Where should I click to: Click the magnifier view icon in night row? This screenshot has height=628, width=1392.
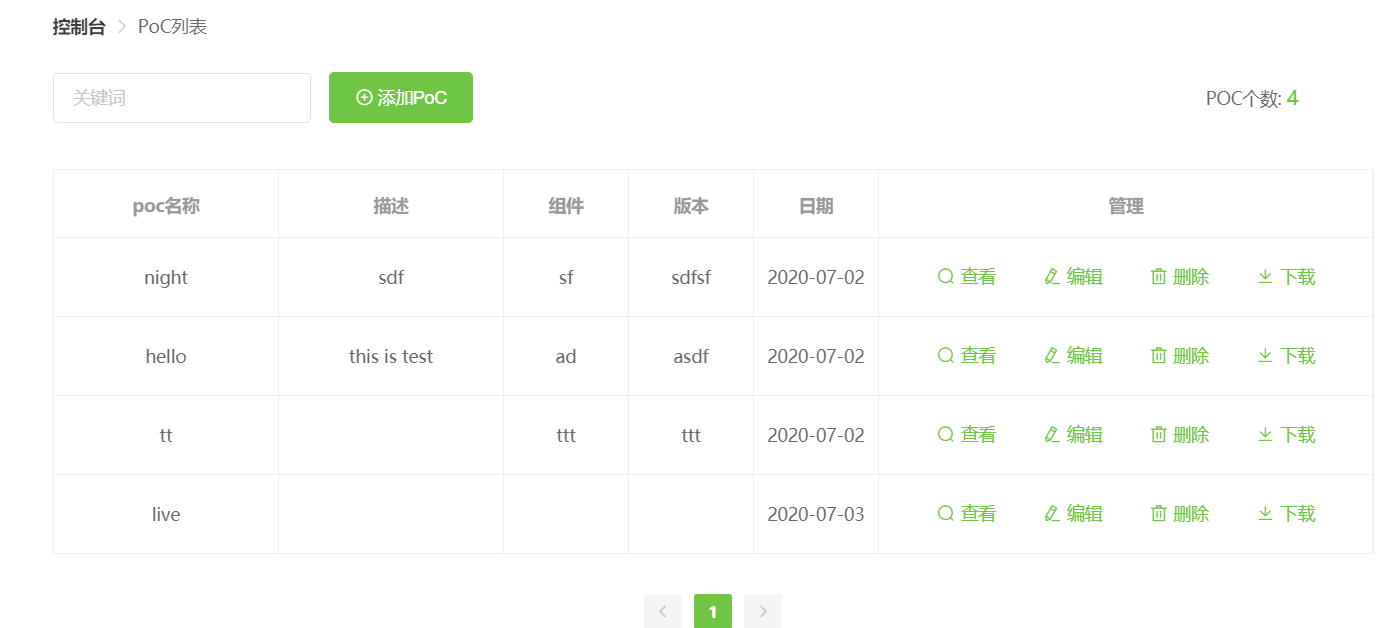pyautogui.click(x=945, y=277)
